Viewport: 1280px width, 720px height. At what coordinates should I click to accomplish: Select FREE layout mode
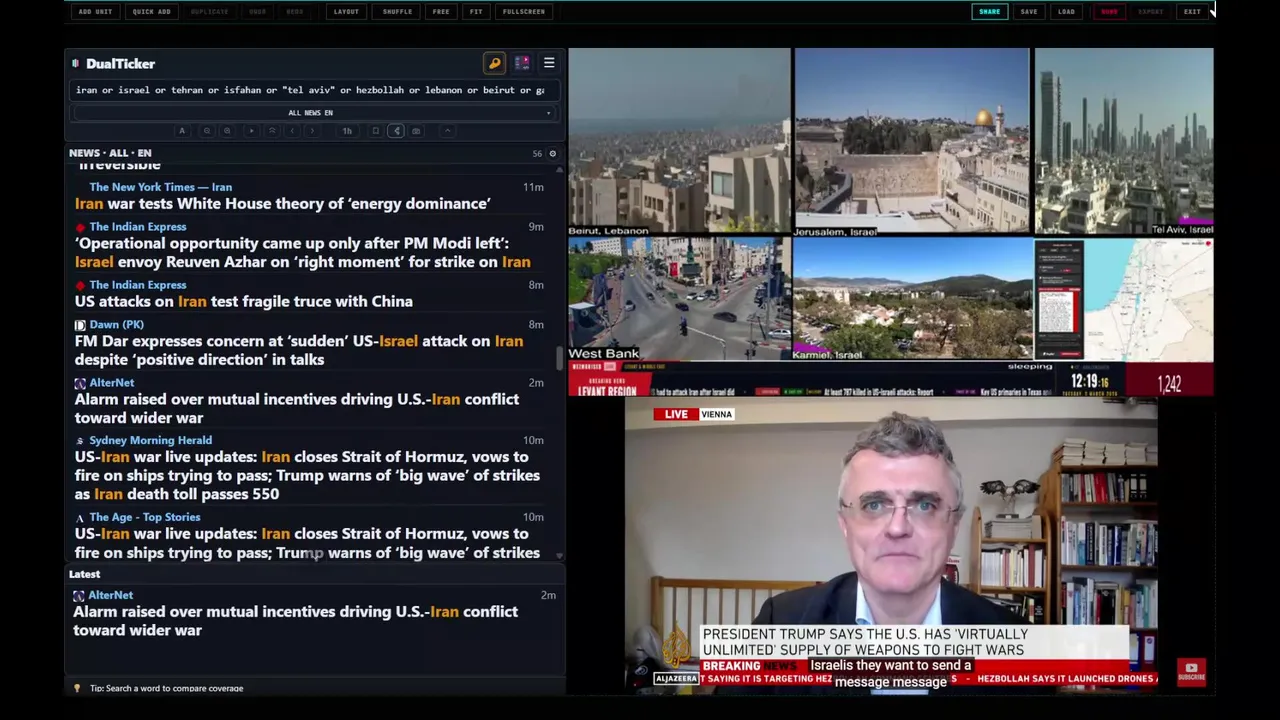(441, 12)
